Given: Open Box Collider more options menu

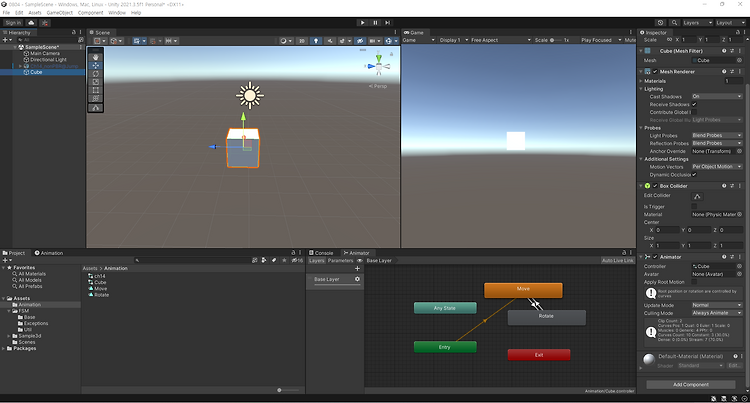Looking at the screenshot, I should click(739, 185).
